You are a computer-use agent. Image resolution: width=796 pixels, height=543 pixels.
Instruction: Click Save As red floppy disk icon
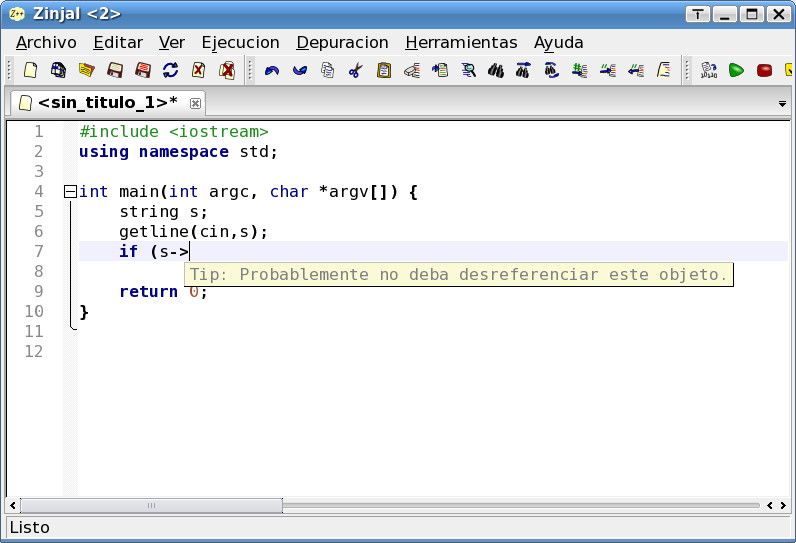tap(143, 70)
